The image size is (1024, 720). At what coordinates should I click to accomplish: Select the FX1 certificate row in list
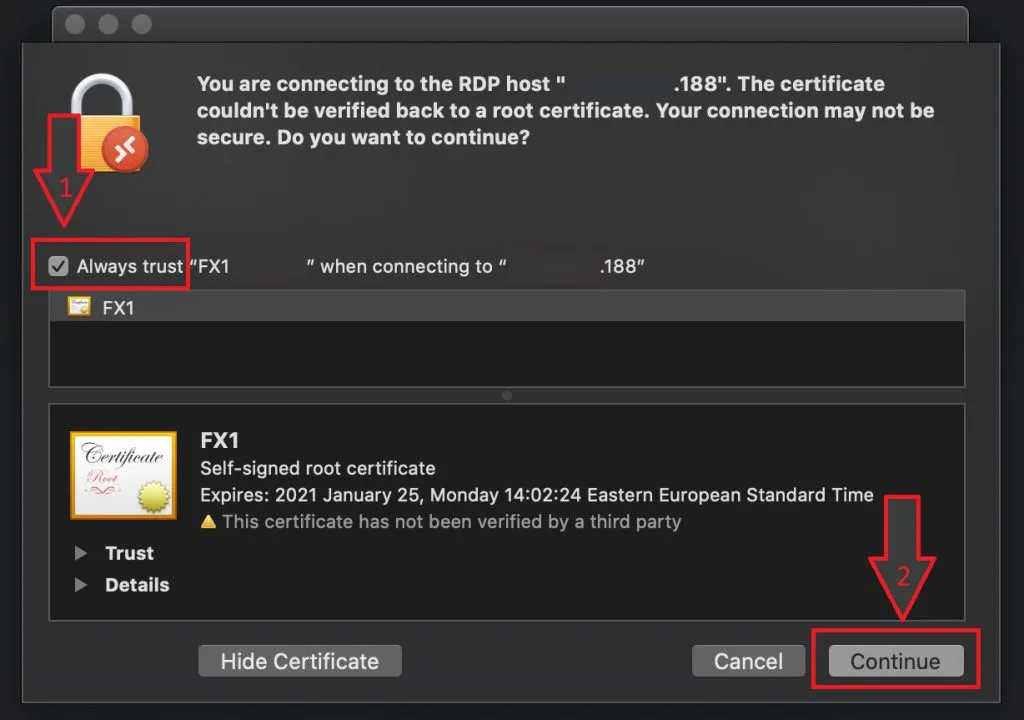[507, 307]
